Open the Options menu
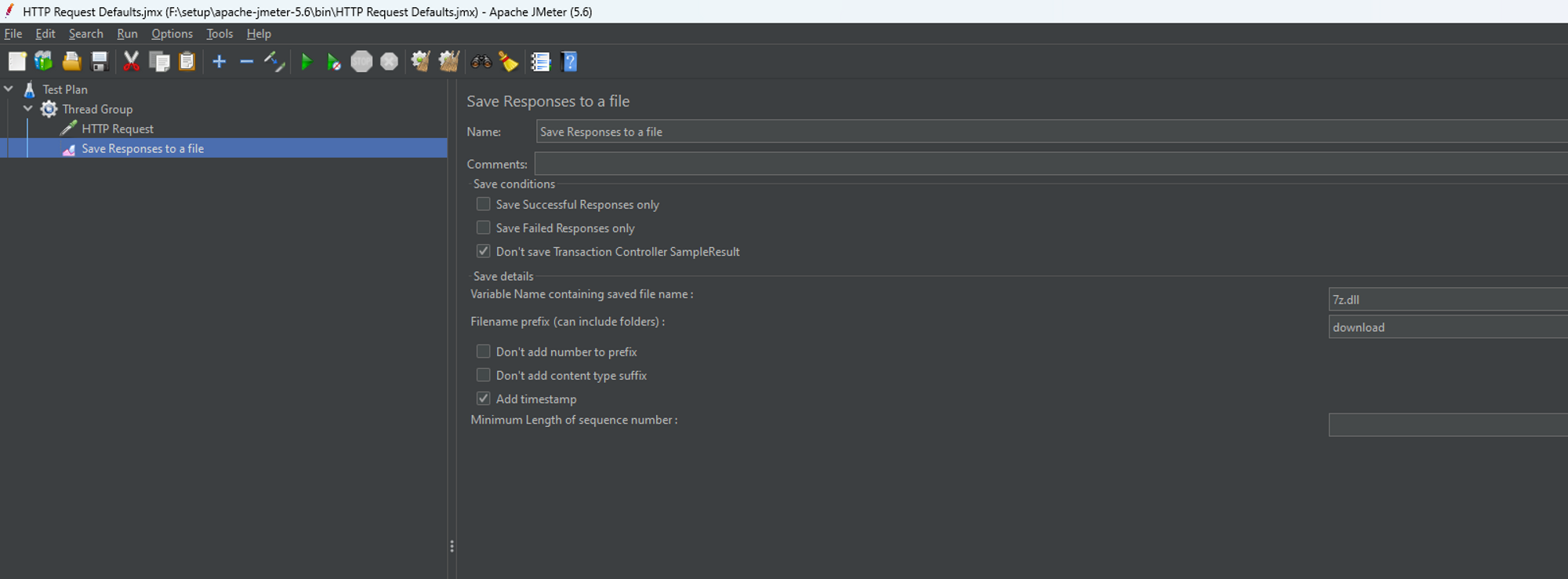This screenshot has height=579, width=1568. pos(172,34)
